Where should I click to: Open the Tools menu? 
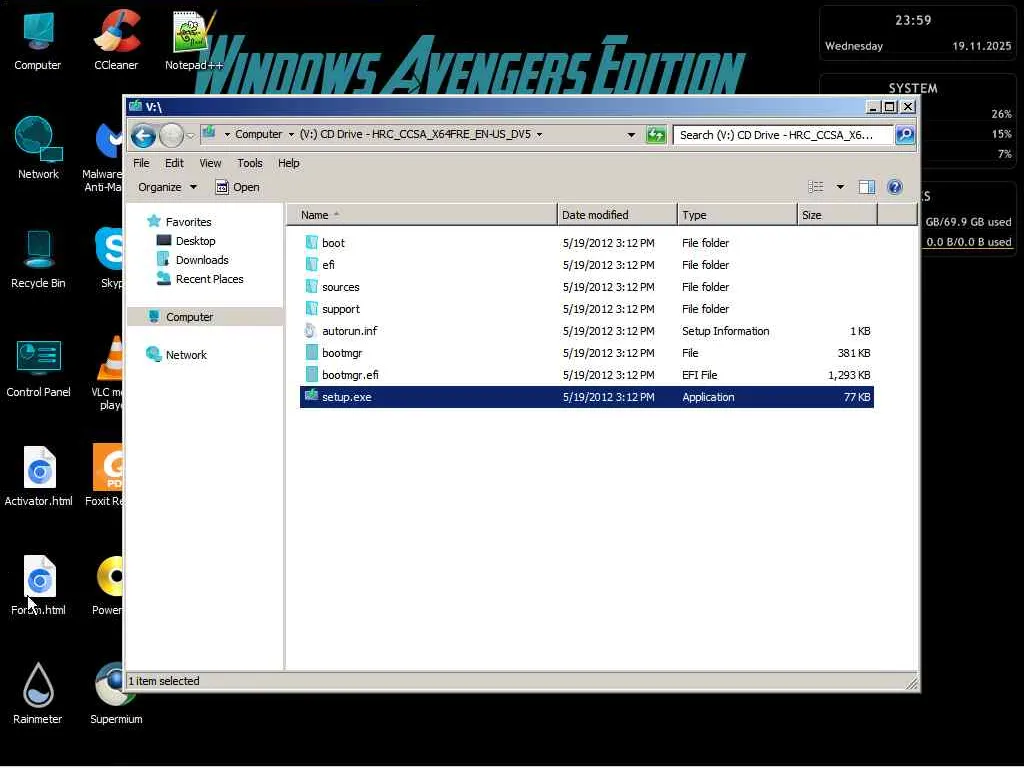click(249, 163)
